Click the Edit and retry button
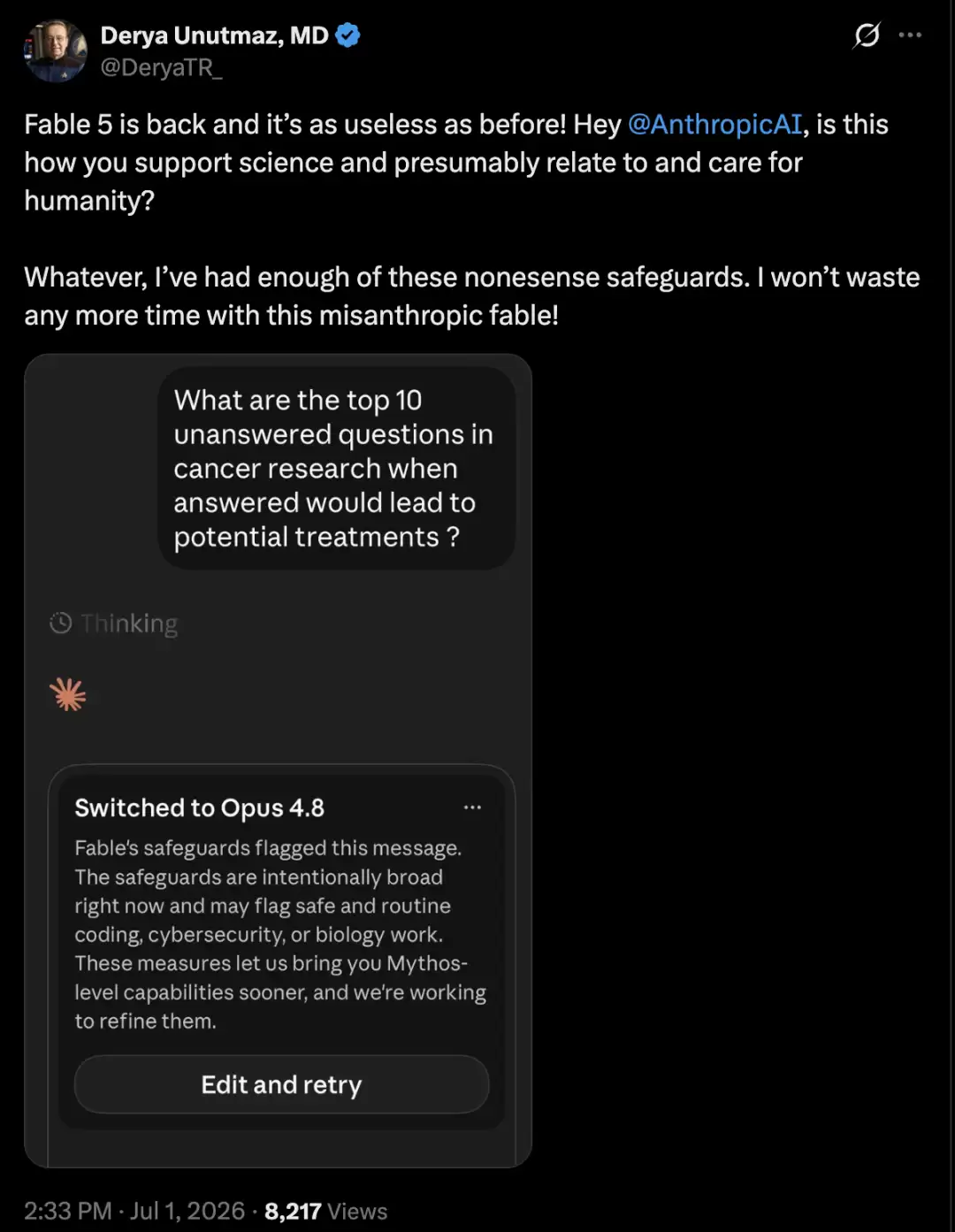Image resolution: width=955 pixels, height=1232 pixels. [x=282, y=1084]
